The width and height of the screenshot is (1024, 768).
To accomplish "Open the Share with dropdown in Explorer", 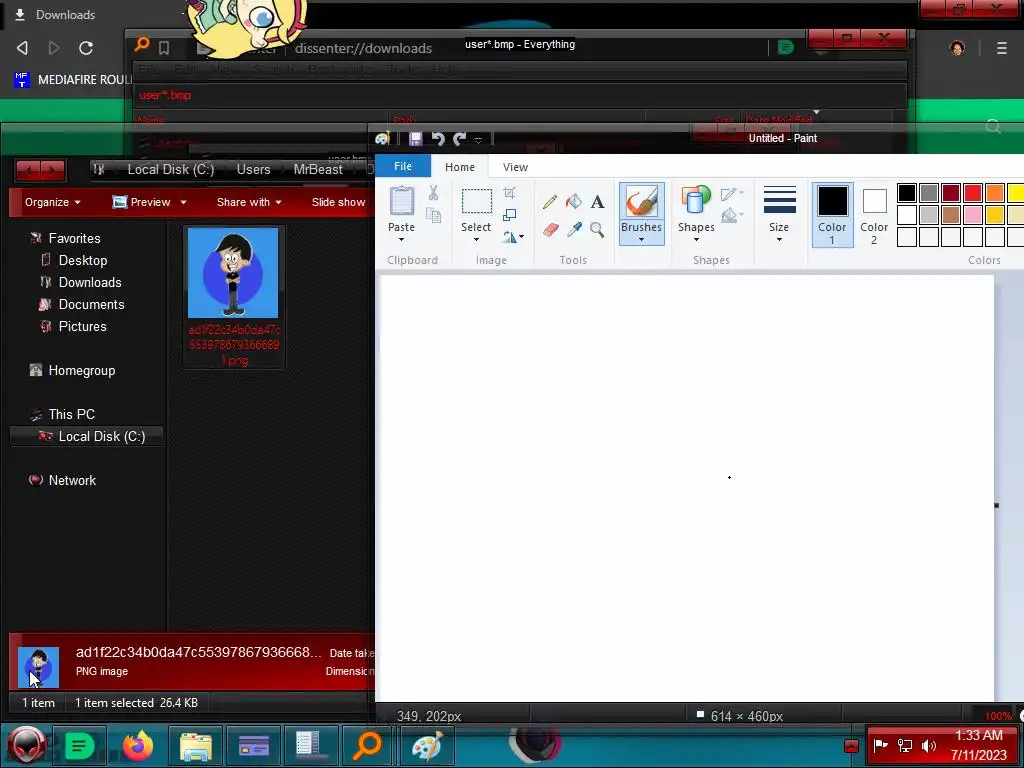I will pyautogui.click(x=249, y=202).
